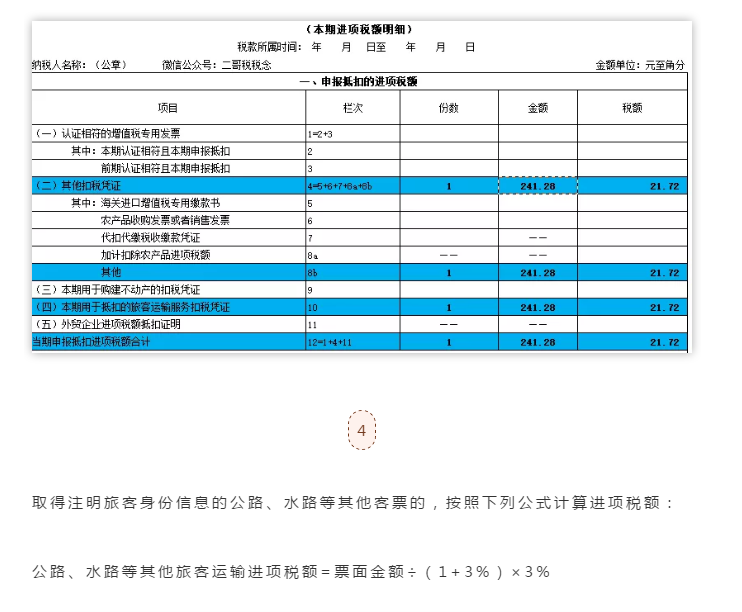Select (五)外贸企业进项税额抵扣证明 row label
The height and width of the screenshot is (612, 742).
107,324
